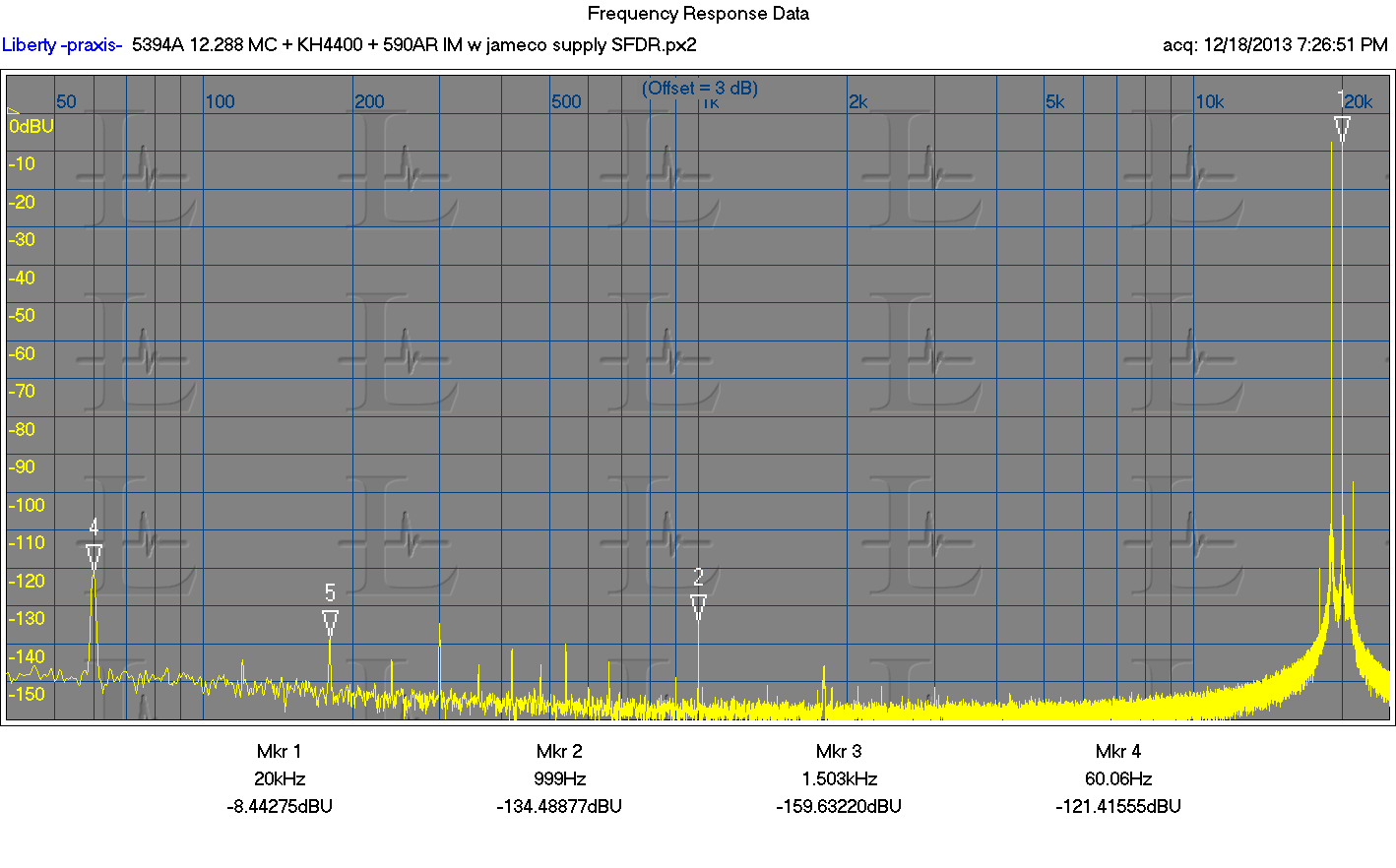1396x868 pixels.
Task: Click the 'Mkr 1' readout heading
Action: pyautogui.click(x=280, y=752)
